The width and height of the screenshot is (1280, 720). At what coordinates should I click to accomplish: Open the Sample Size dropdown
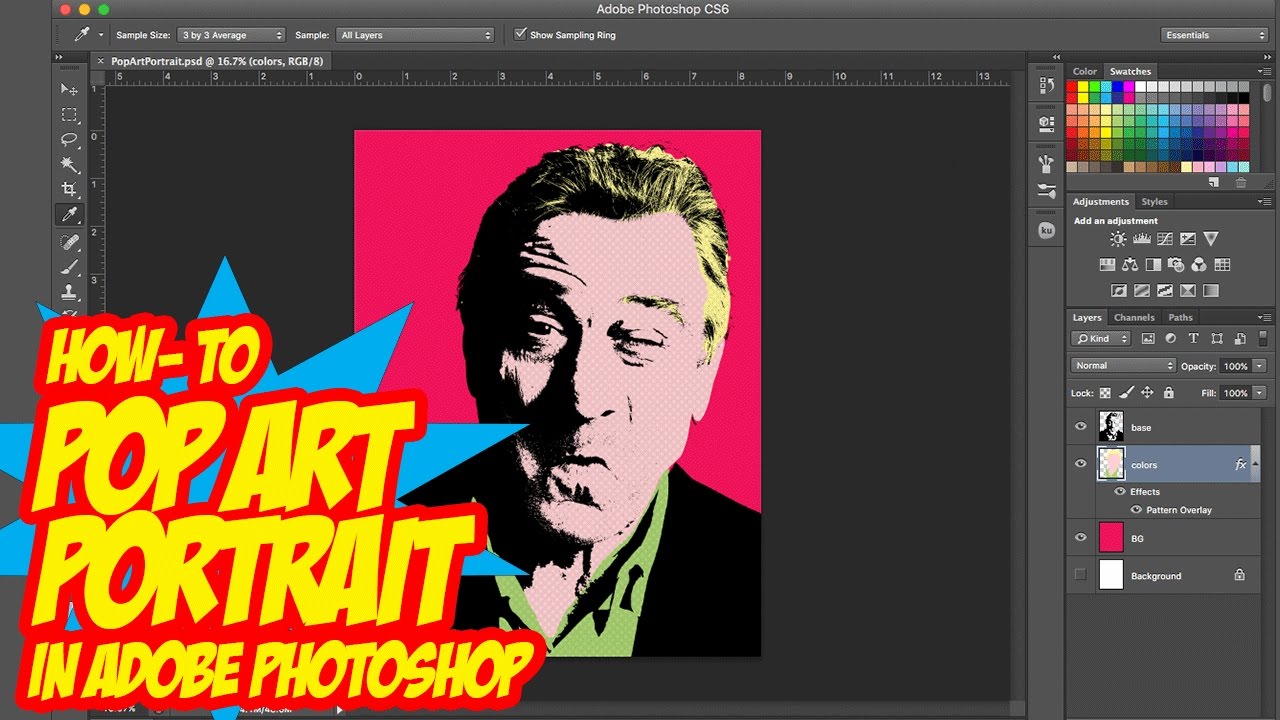[232, 35]
